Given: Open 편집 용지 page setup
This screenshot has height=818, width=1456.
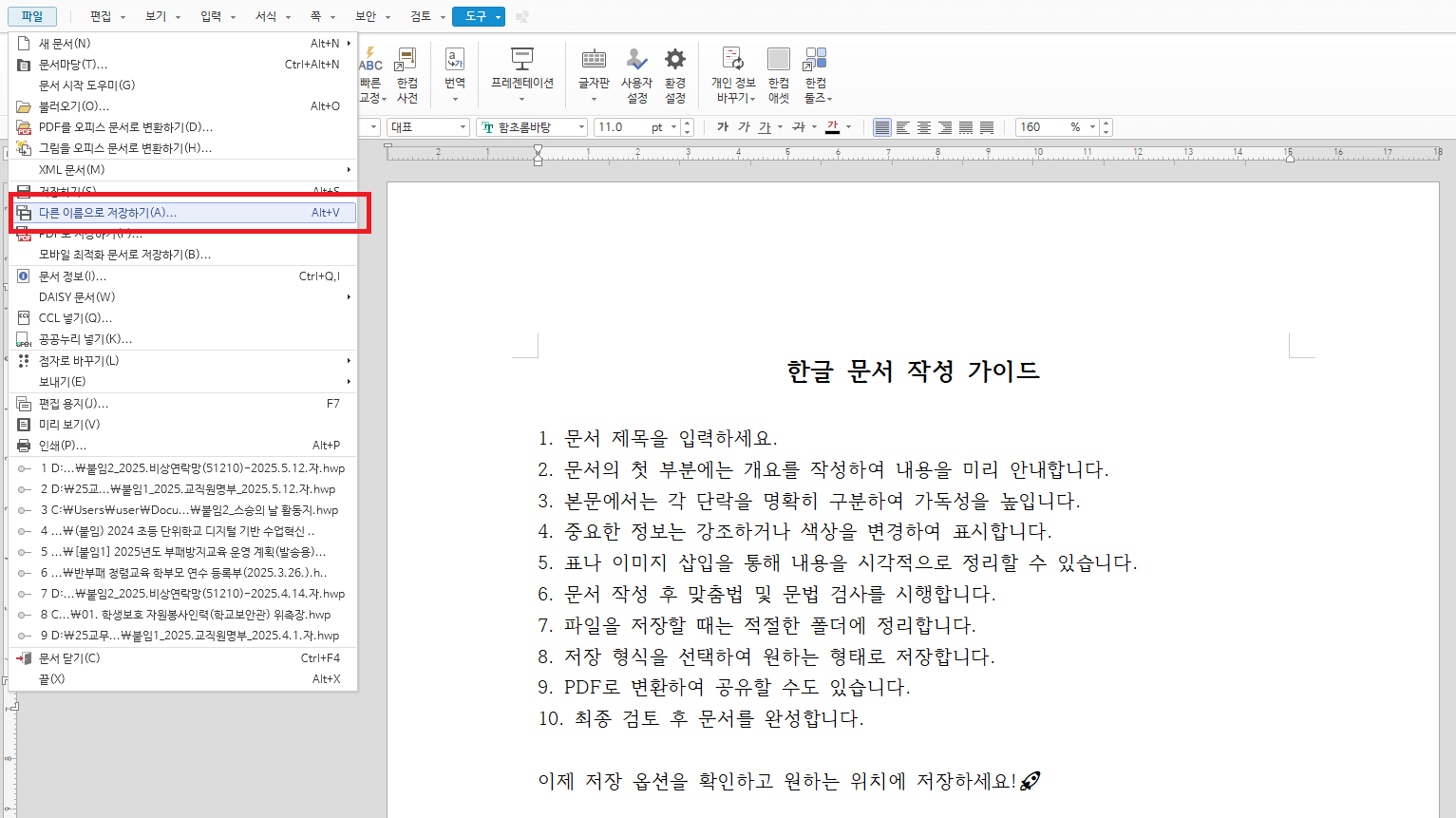Looking at the screenshot, I should pyautogui.click(x=183, y=404).
